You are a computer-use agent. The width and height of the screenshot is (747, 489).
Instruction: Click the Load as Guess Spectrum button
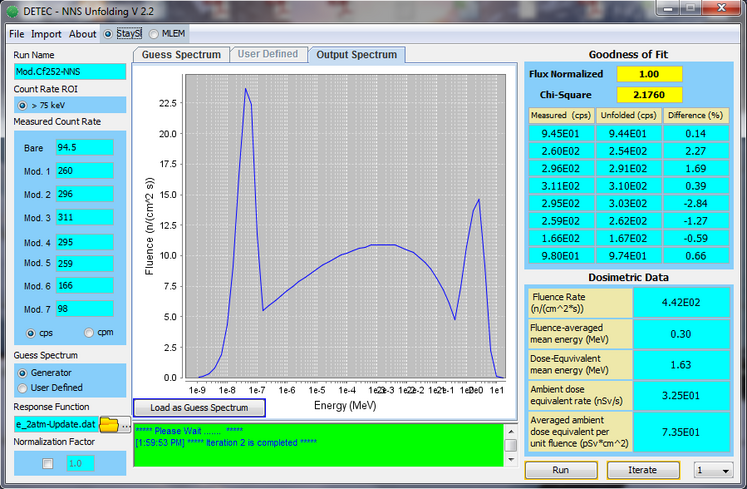pyautogui.click(x=199, y=408)
